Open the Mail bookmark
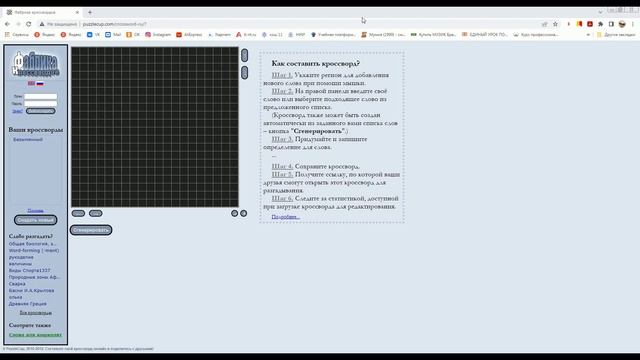 [113, 35]
